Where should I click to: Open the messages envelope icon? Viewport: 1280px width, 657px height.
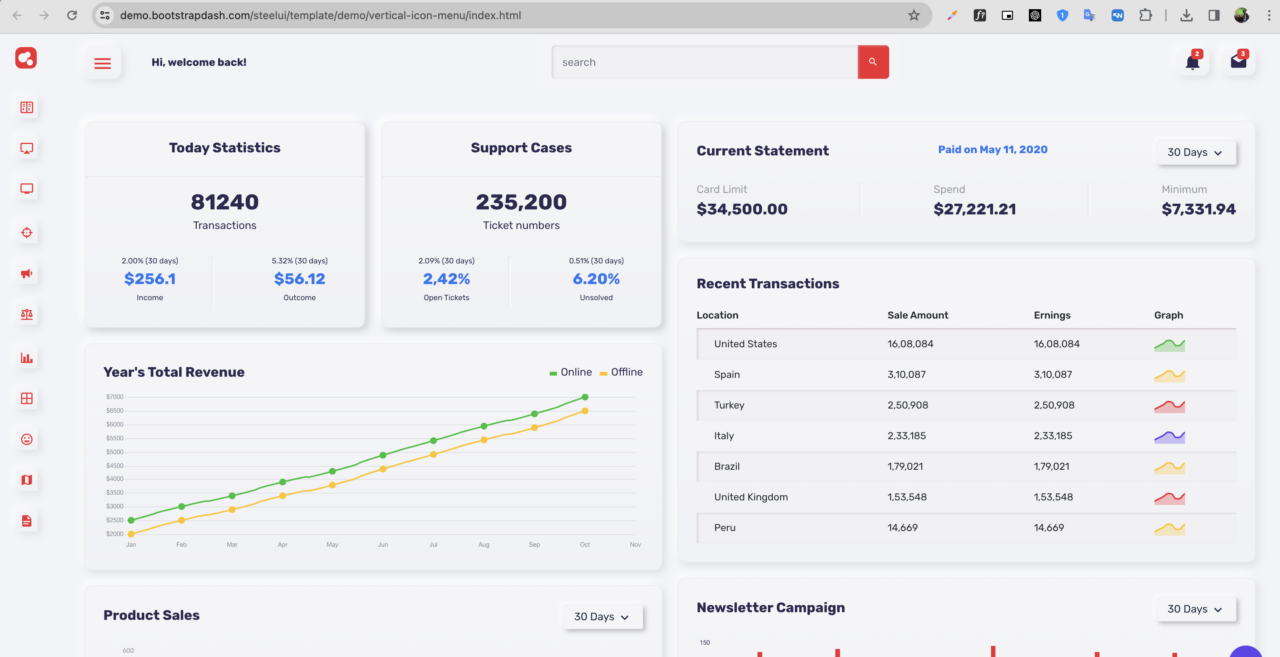[x=1238, y=62]
